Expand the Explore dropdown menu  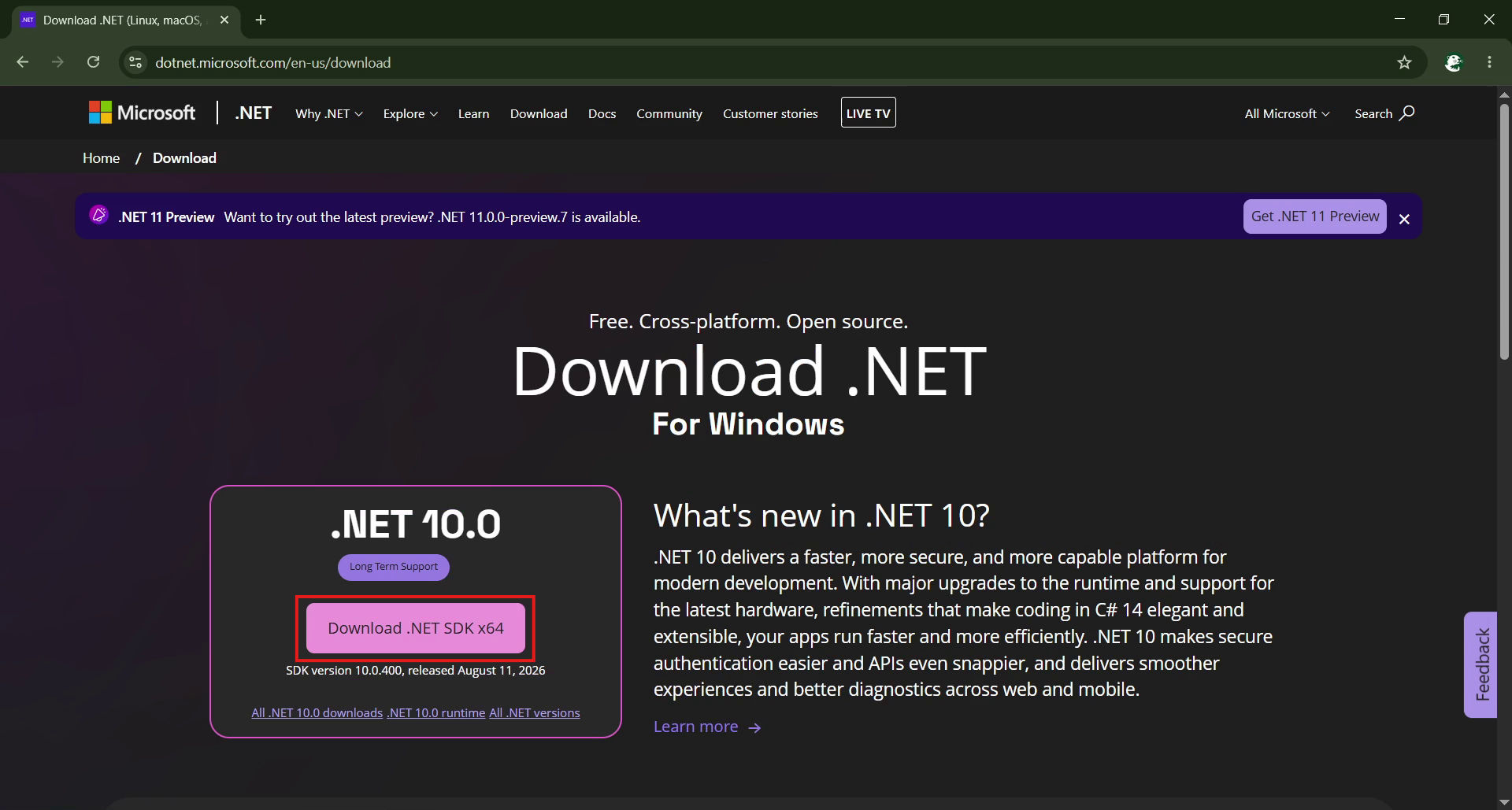coord(410,113)
